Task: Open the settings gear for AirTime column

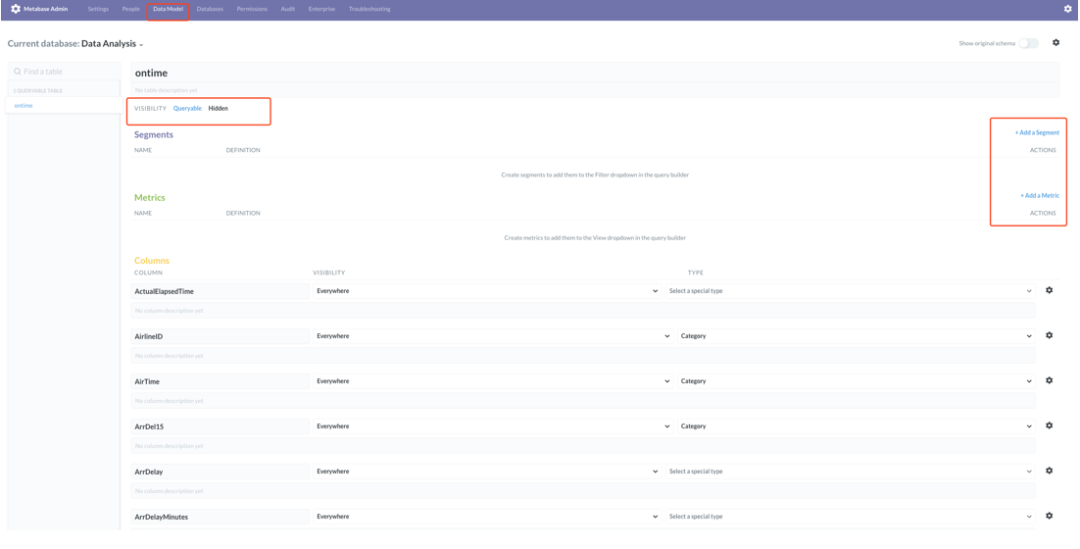Action: 1049,381
